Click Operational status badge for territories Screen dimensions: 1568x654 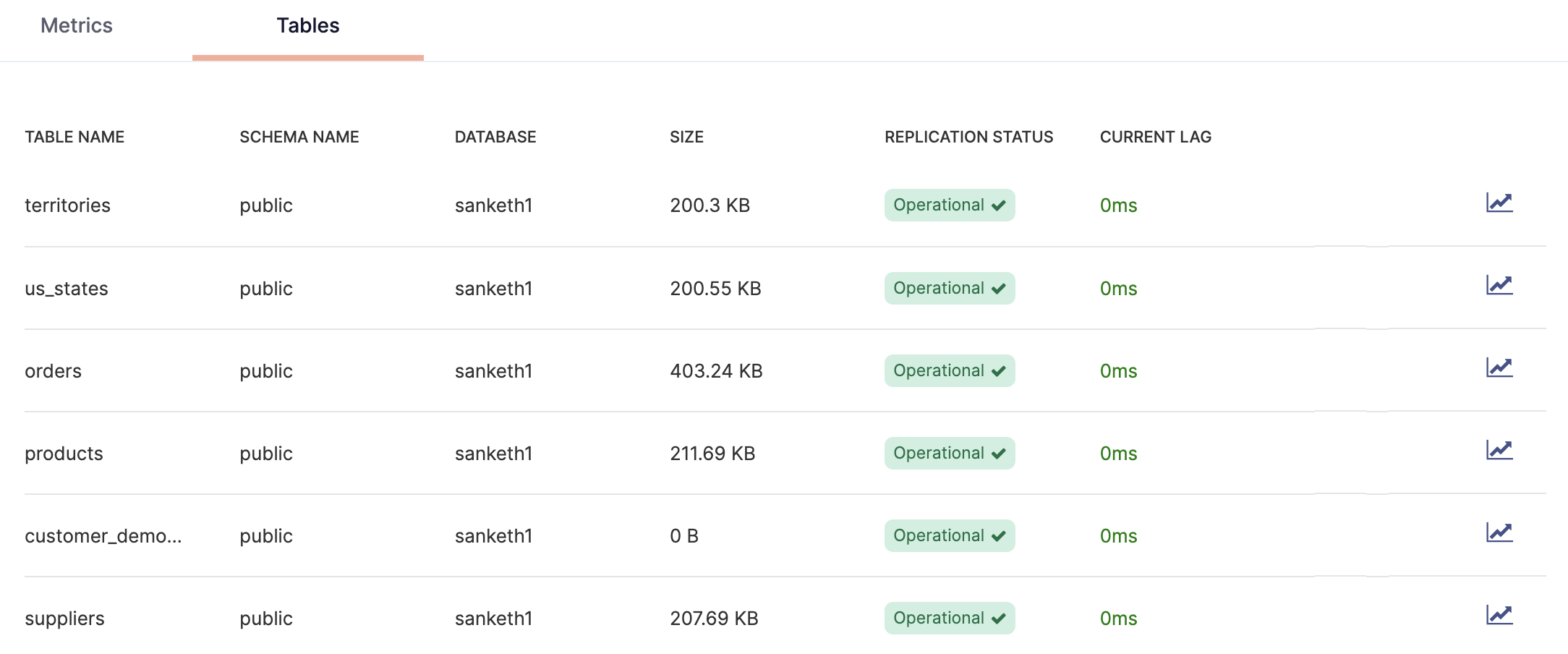pos(949,205)
